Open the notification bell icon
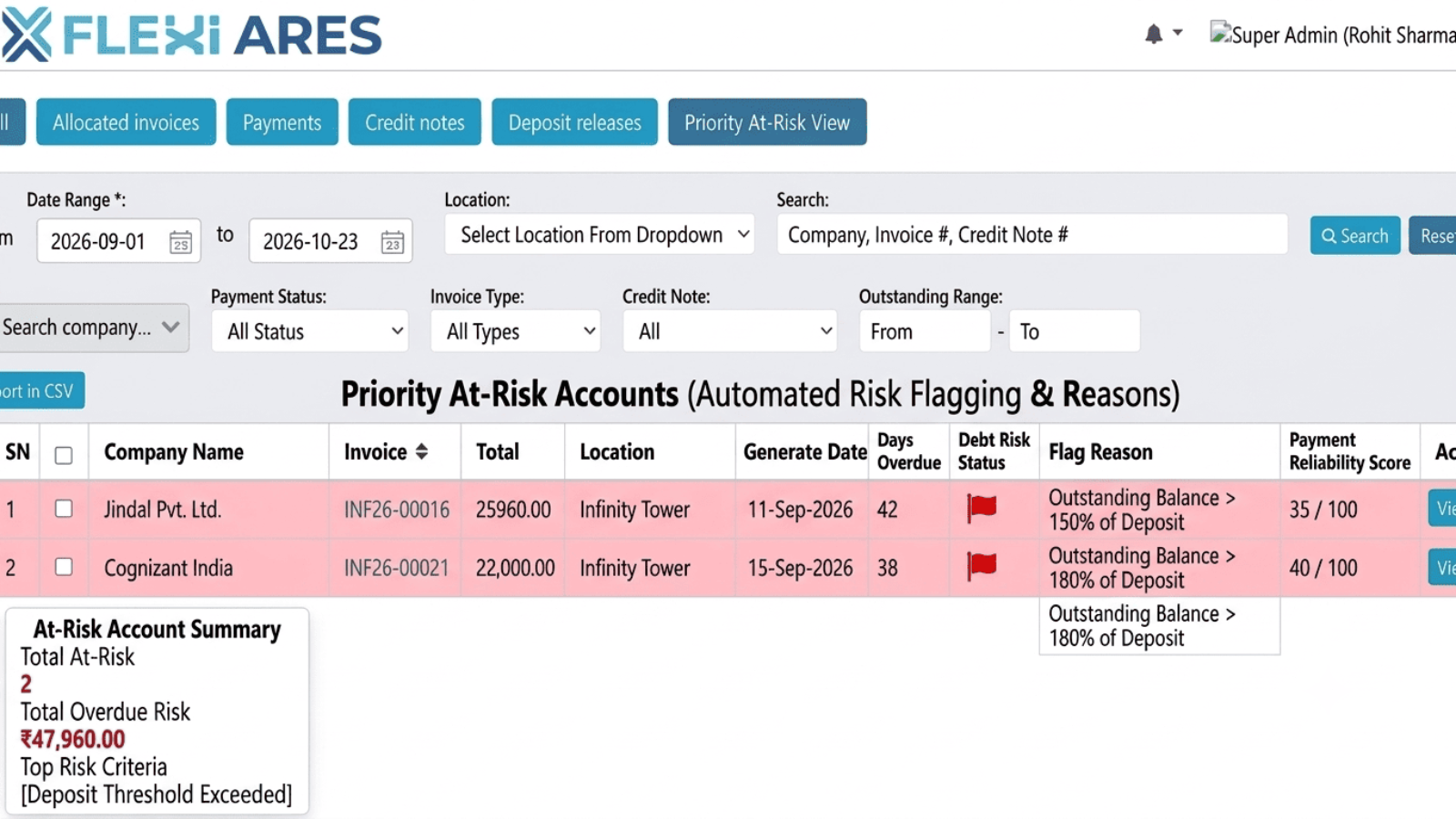The image size is (1456, 819). 1153,35
